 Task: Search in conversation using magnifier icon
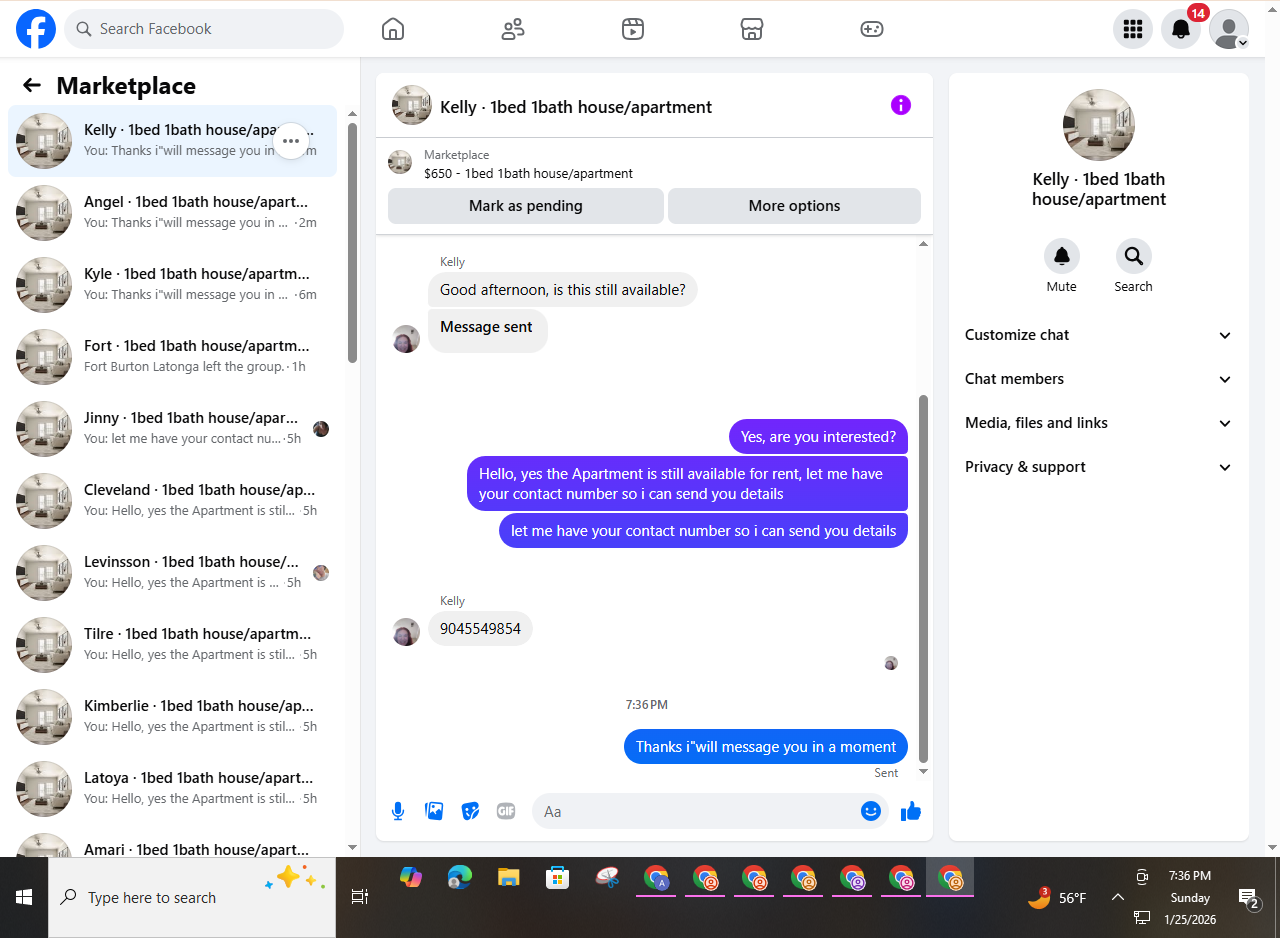1134,257
